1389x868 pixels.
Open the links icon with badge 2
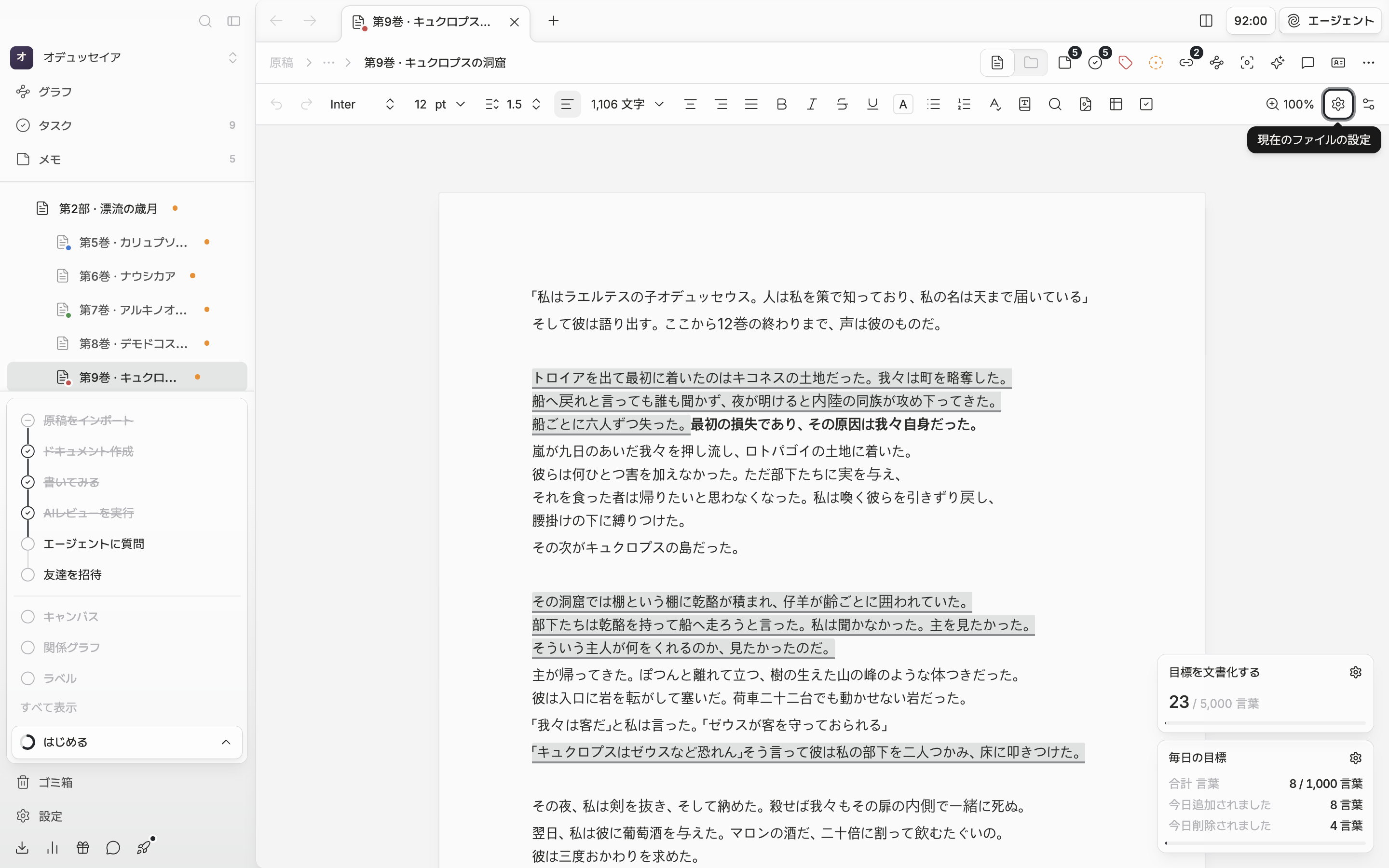tap(1186, 62)
